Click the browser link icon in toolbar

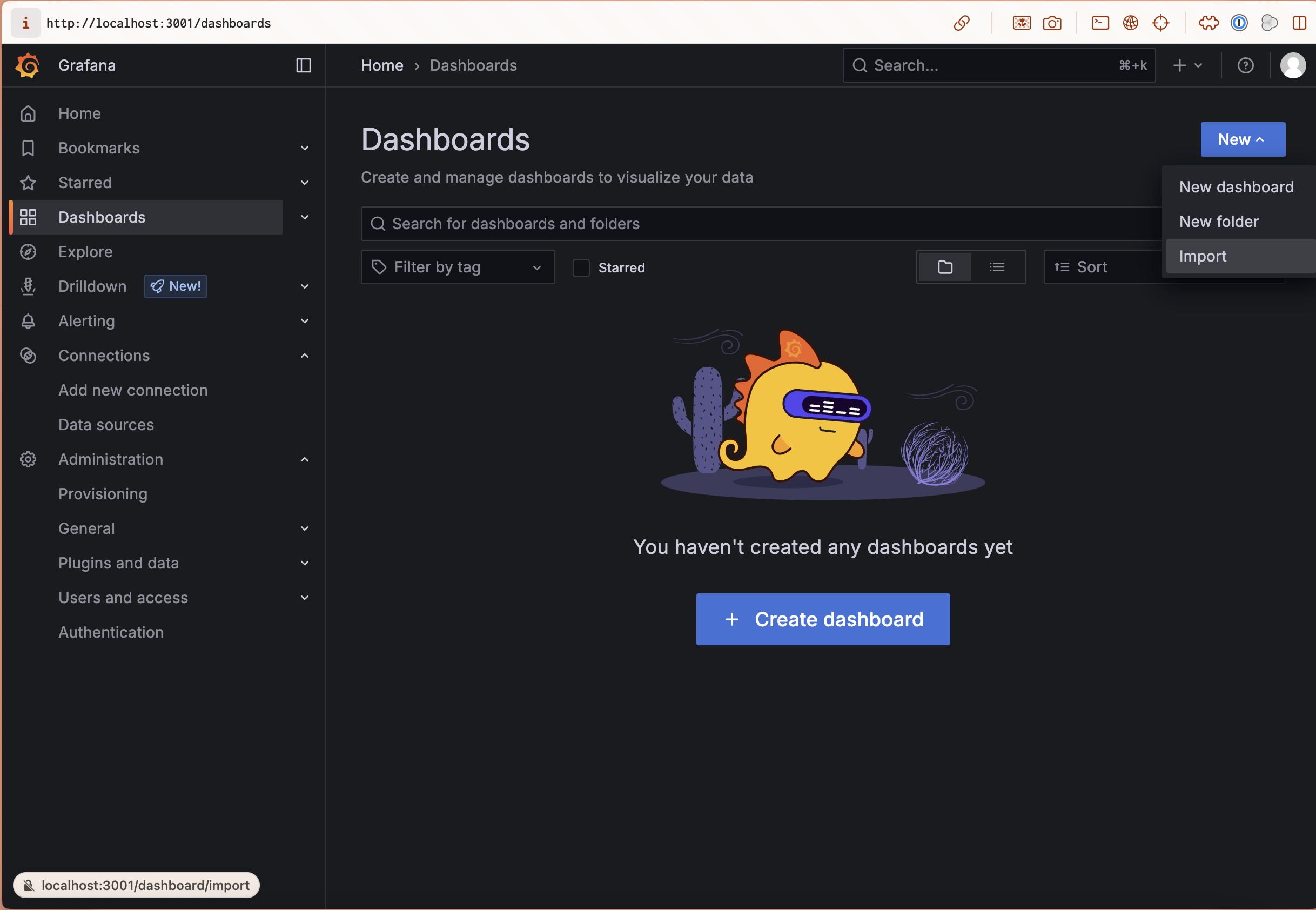962,23
